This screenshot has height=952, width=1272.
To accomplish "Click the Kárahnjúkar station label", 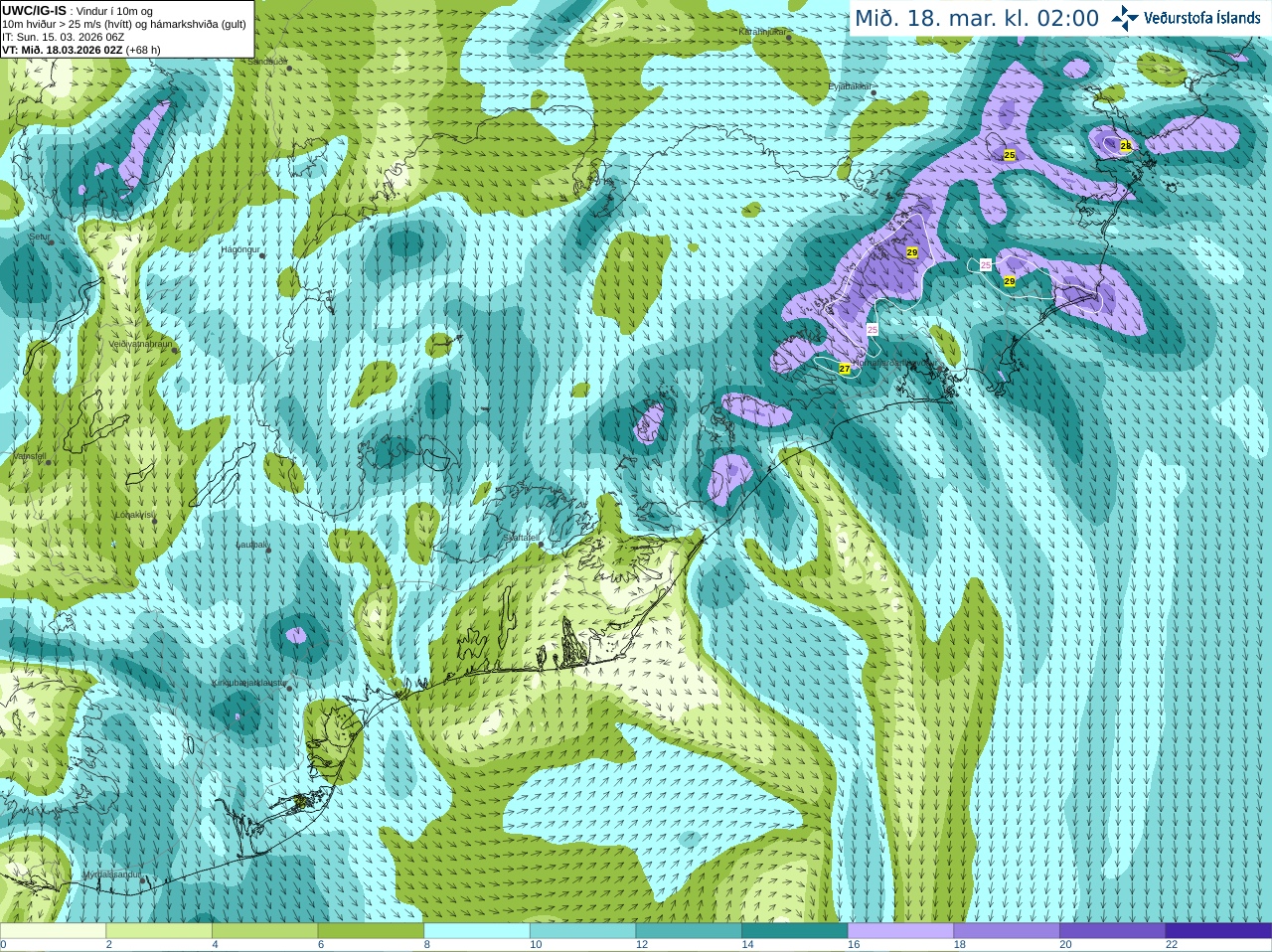I will tap(762, 32).
